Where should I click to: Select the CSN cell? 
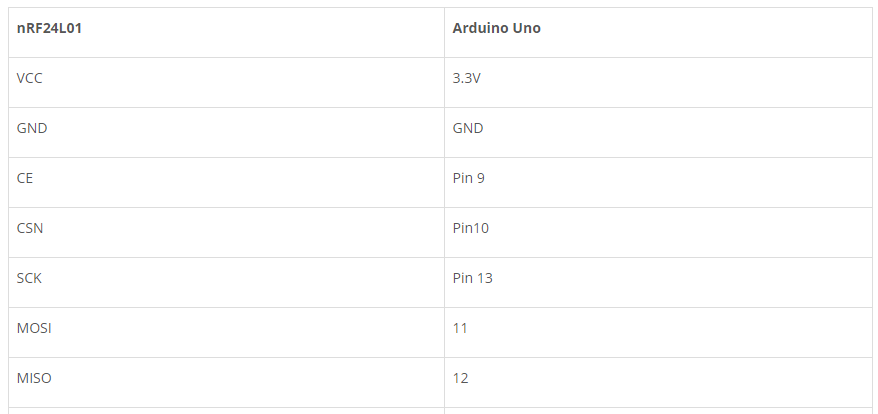(x=226, y=232)
